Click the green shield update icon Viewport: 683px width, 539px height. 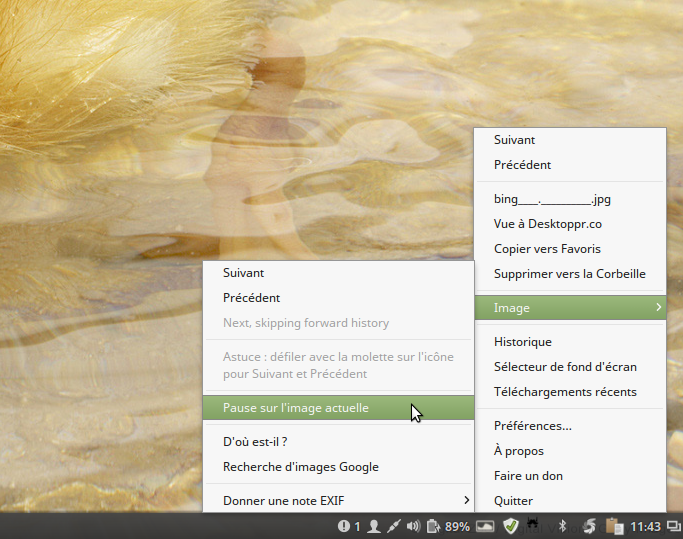511,526
